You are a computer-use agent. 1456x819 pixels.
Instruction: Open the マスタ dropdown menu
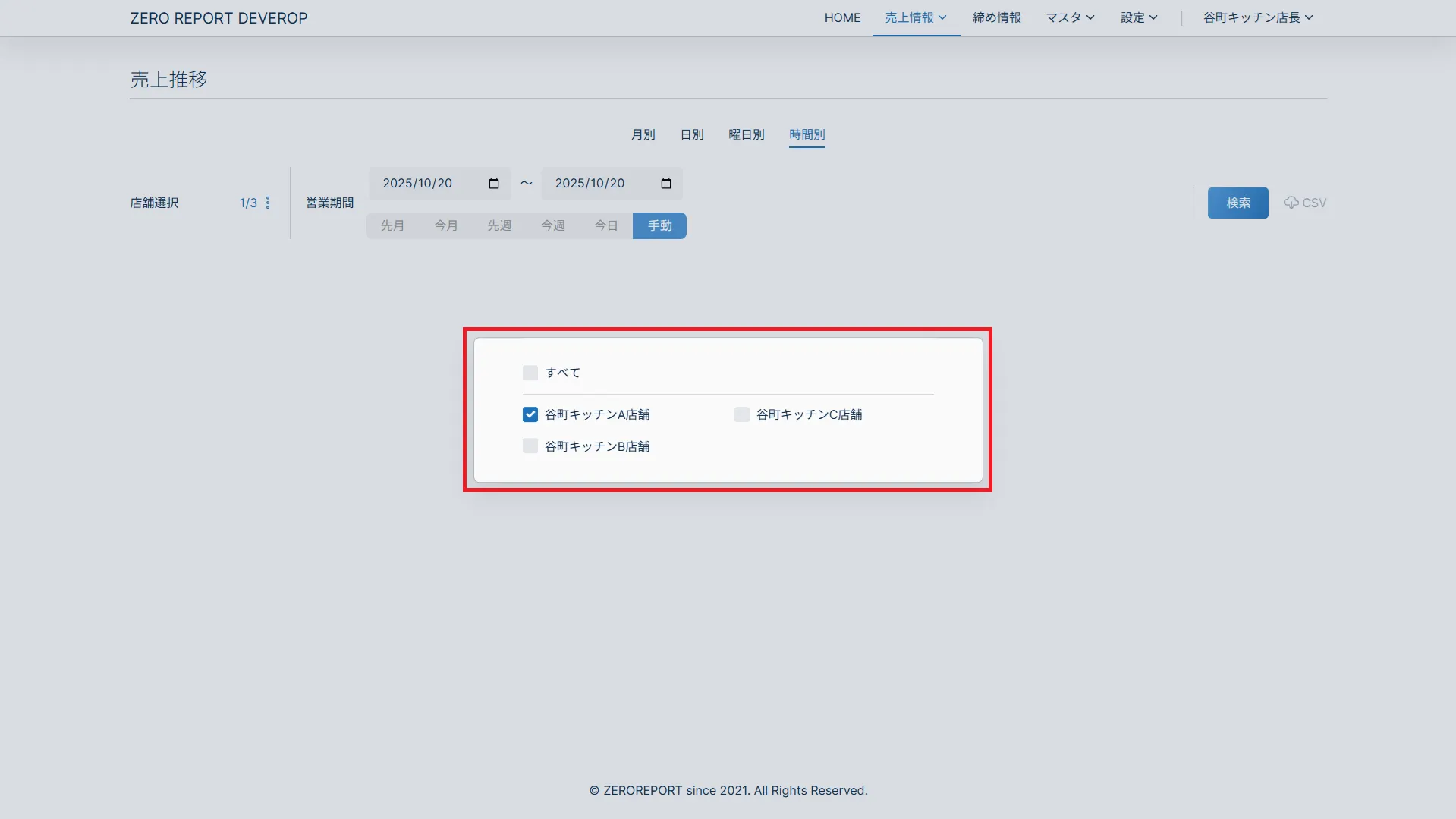(x=1070, y=17)
